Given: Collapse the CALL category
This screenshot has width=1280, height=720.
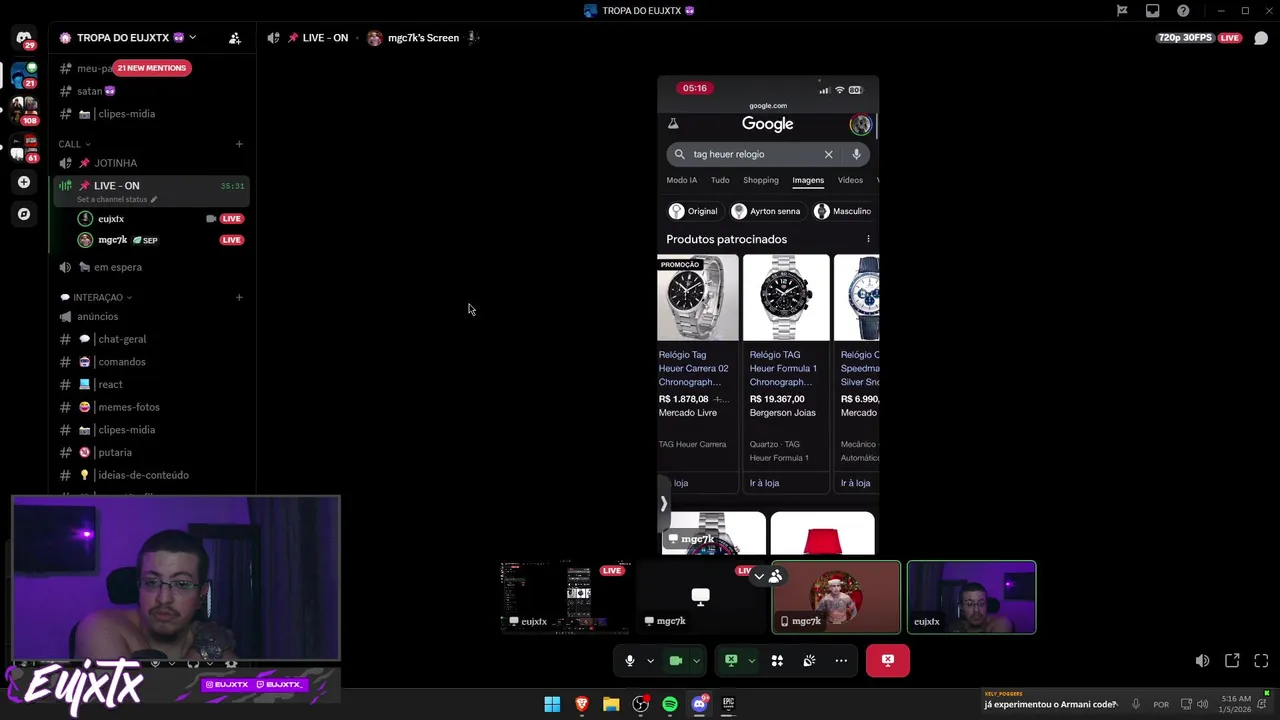Looking at the screenshot, I should point(75,144).
